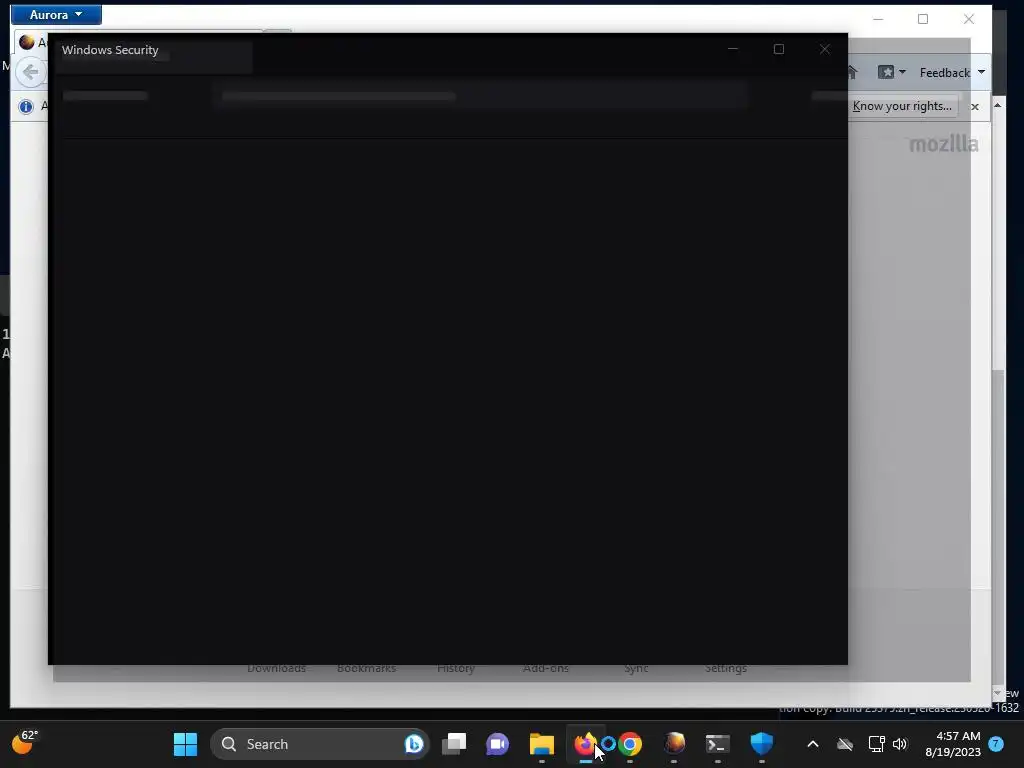
Task: Open the volume speaker icon
Action: click(x=900, y=744)
